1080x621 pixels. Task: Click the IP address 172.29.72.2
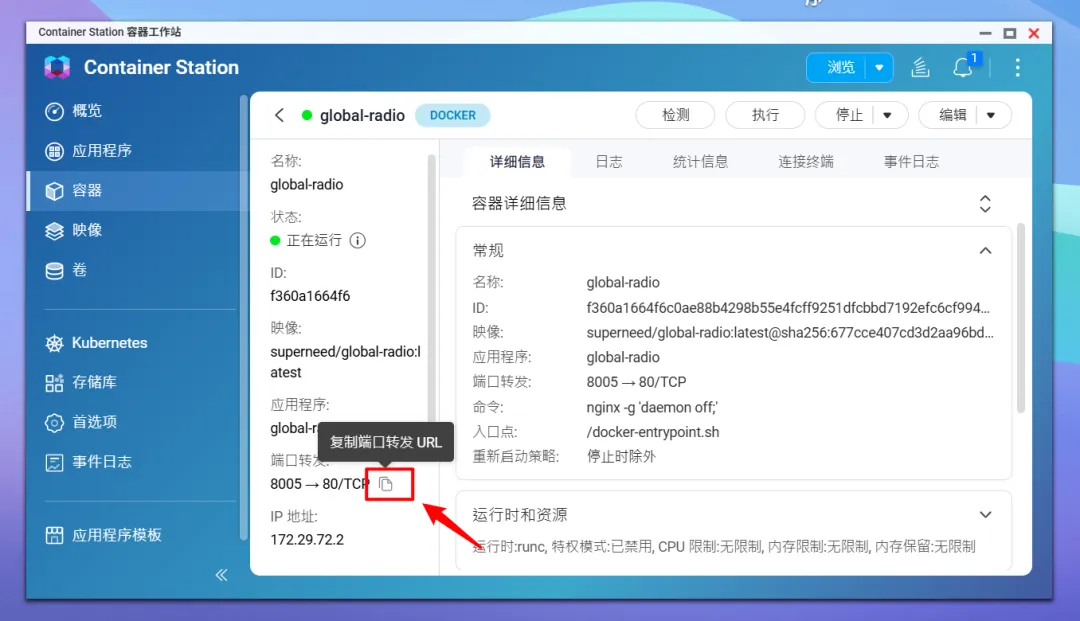[x=307, y=540]
